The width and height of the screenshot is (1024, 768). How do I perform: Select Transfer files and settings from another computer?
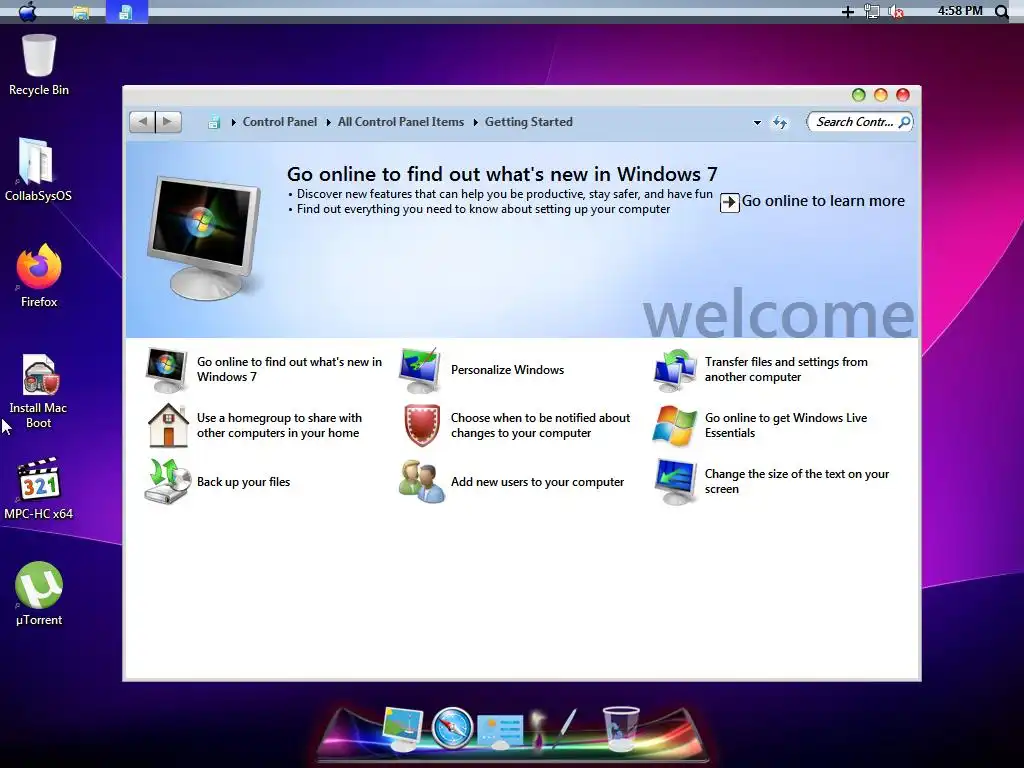[x=786, y=370]
